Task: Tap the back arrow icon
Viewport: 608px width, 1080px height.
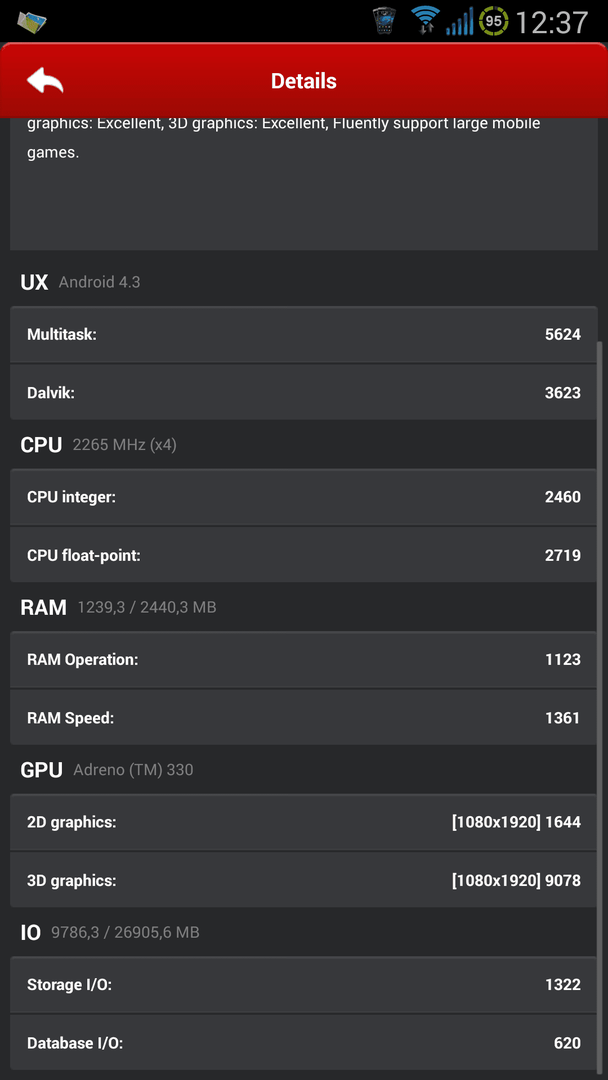Action: click(x=45, y=81)
